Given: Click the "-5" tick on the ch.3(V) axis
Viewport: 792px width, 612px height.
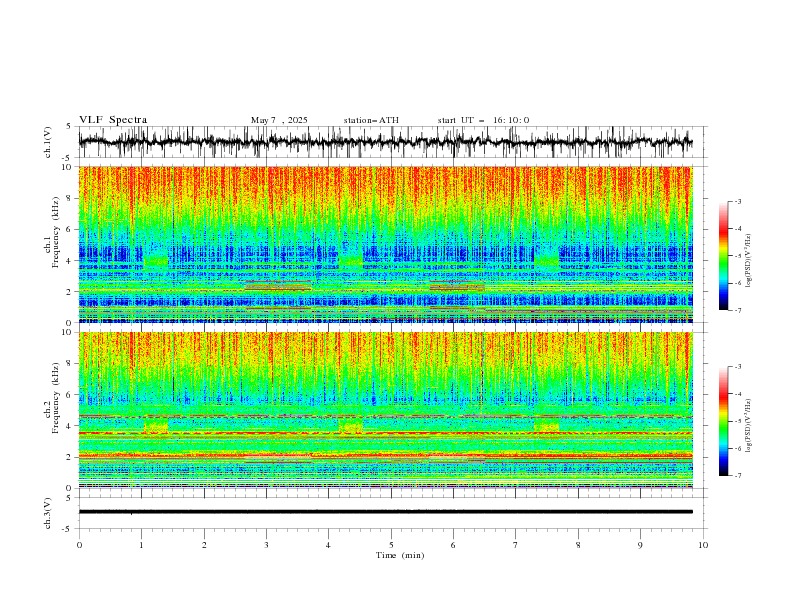Looking at the screenshot, I should coord(68,529).
